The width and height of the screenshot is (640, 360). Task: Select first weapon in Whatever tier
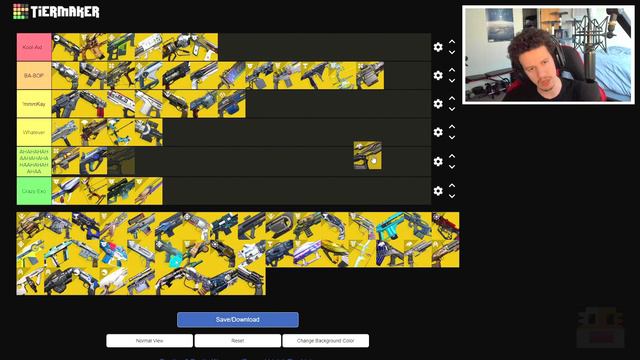click(x=65, y=132)
